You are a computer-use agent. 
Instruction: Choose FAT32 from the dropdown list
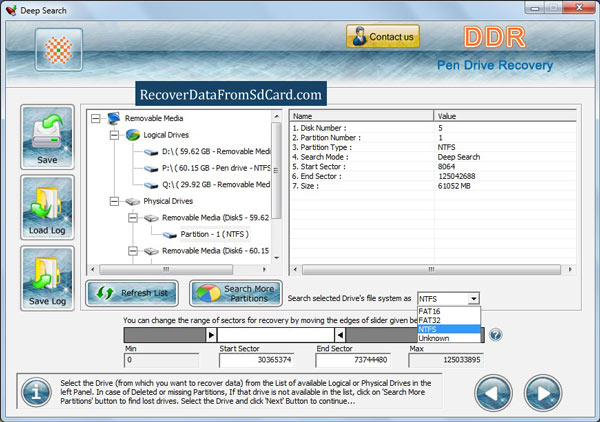tap(449, 320)
